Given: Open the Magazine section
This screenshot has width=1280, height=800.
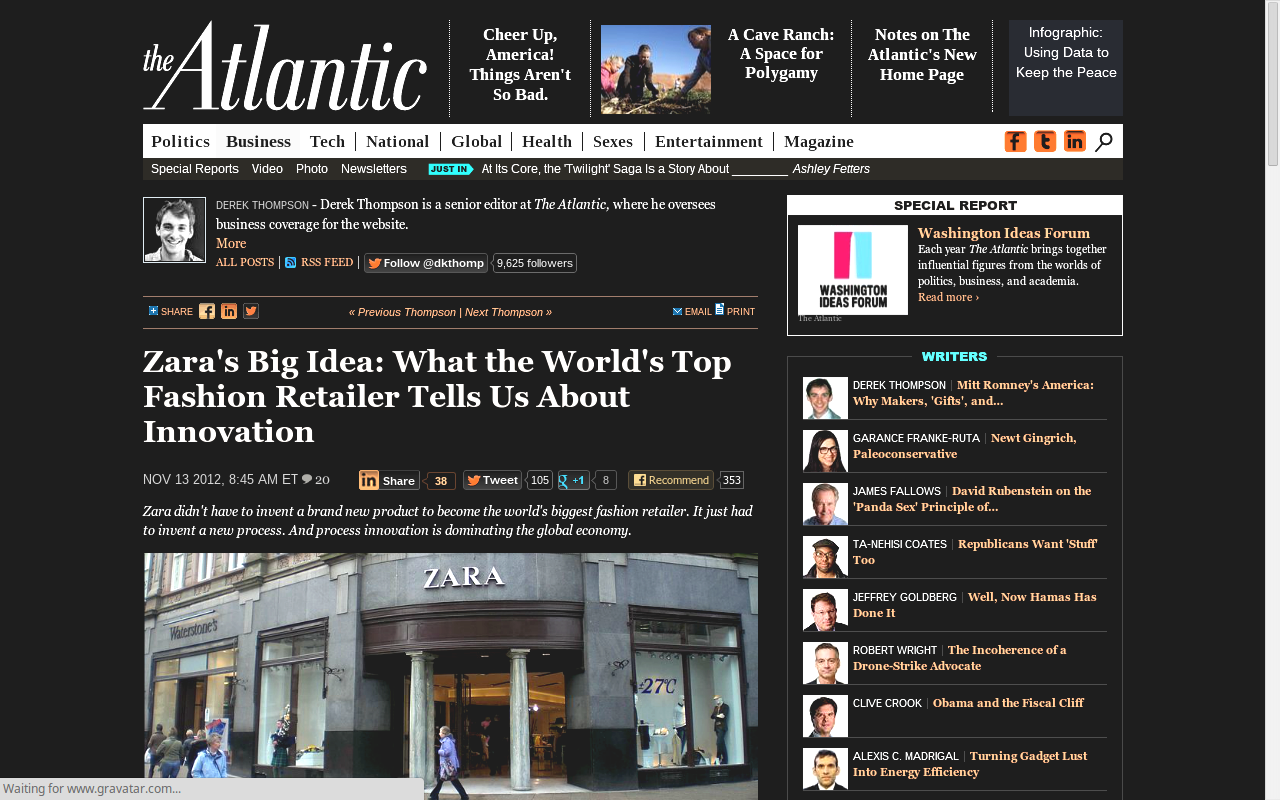Looking at the screenshot, I should [x=819, y=141].
